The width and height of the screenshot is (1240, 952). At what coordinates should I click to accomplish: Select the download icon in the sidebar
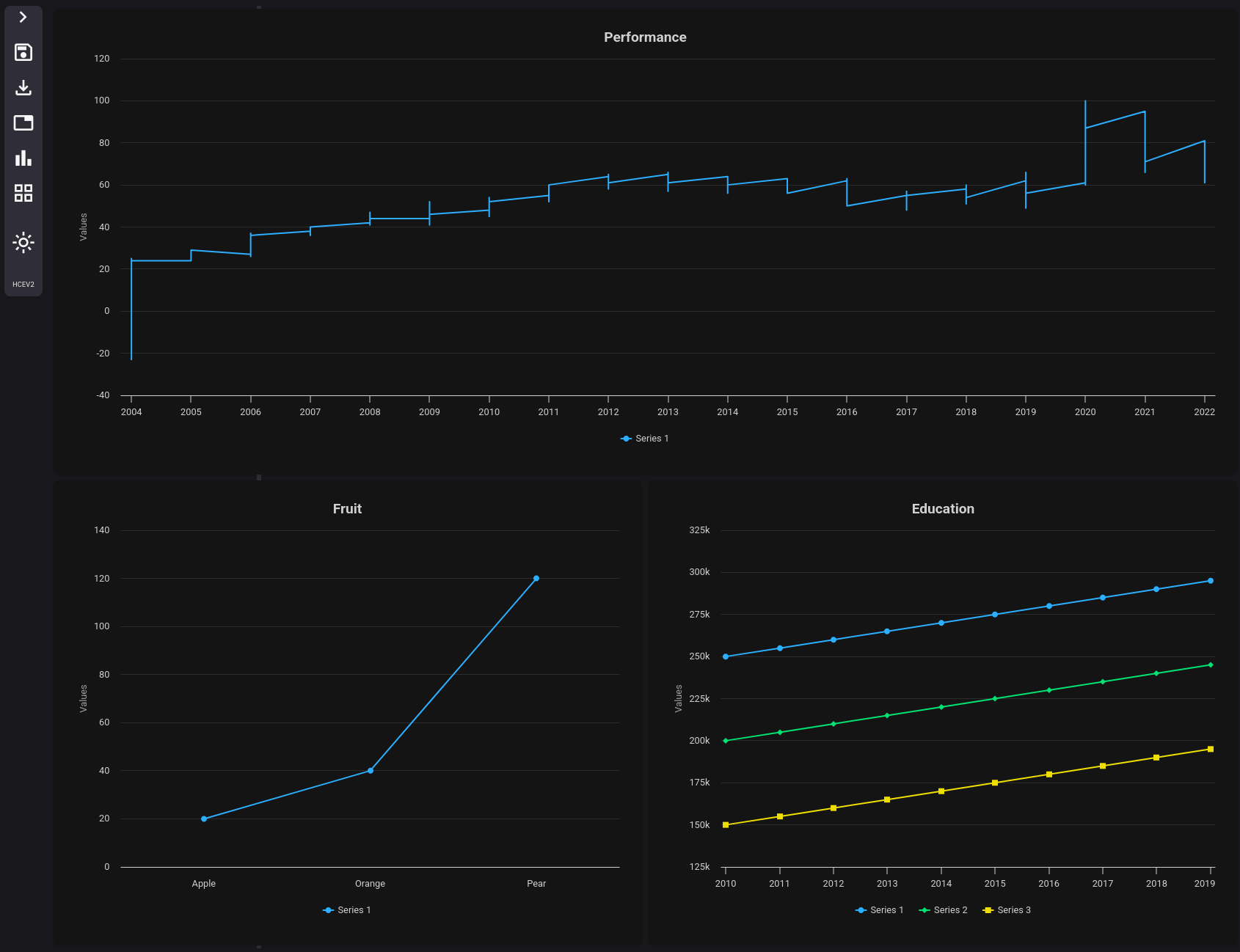(x=23, y=87)
